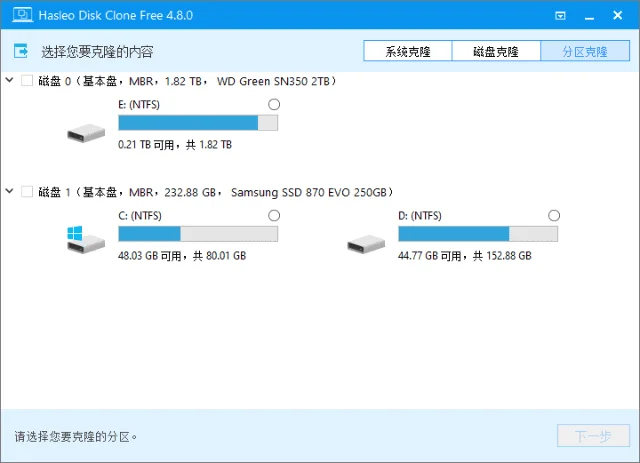Viewport: 640px width, 463px height.
Task: Select the C: Windows system drive icon
Action: pos(84,240)
